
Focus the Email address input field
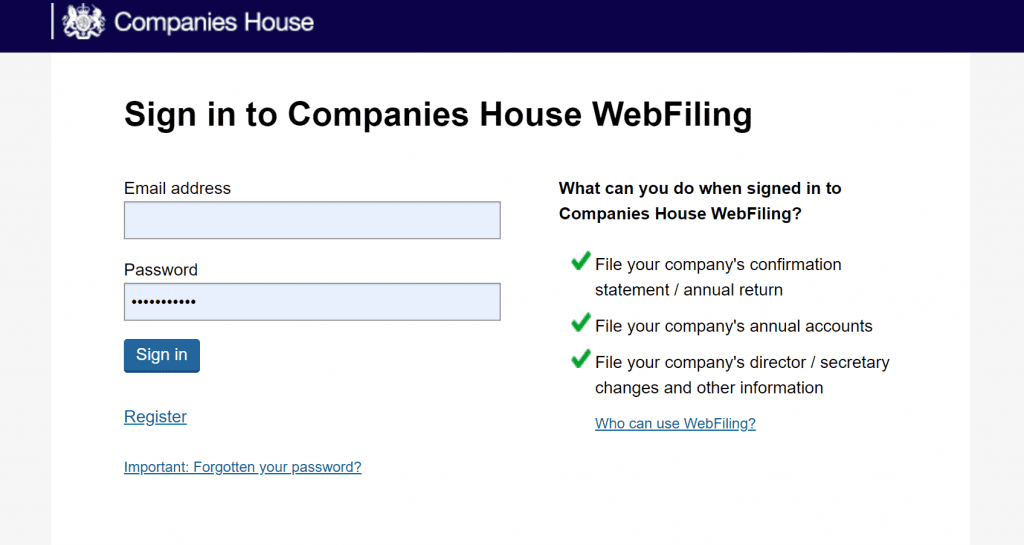click(x=312, y=220)
